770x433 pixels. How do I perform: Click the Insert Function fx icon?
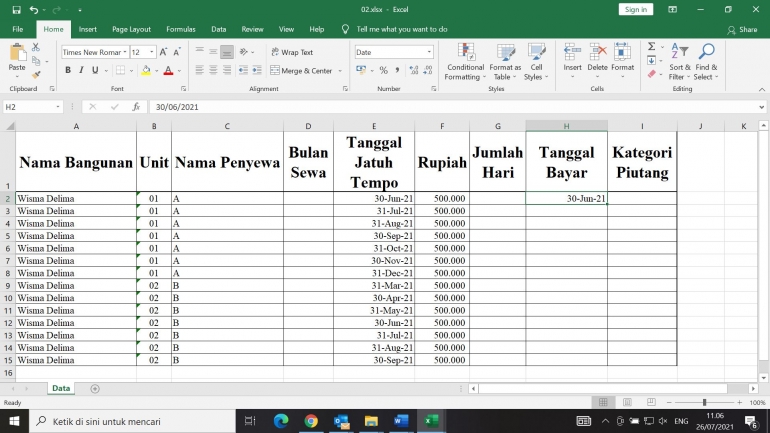136,107
